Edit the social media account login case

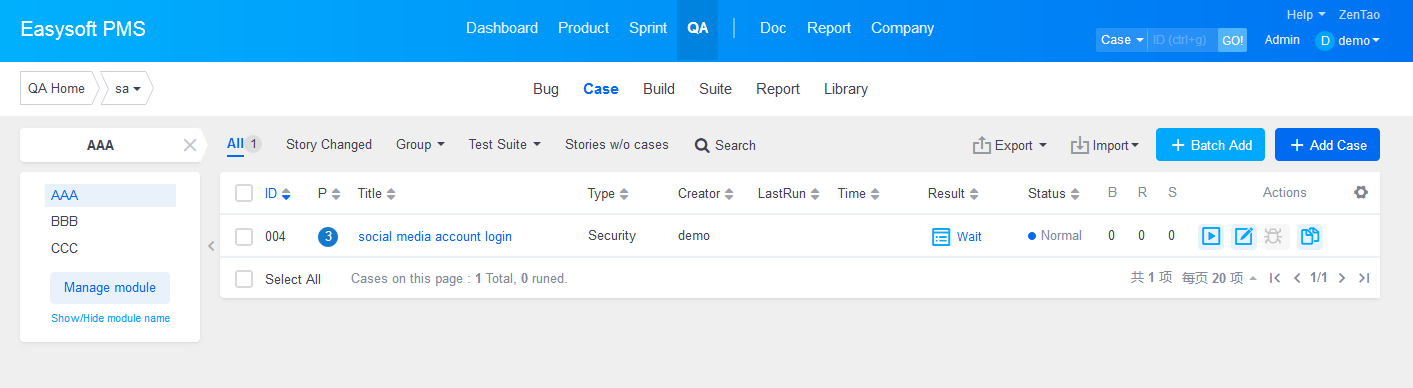[x=1243, y=236]
